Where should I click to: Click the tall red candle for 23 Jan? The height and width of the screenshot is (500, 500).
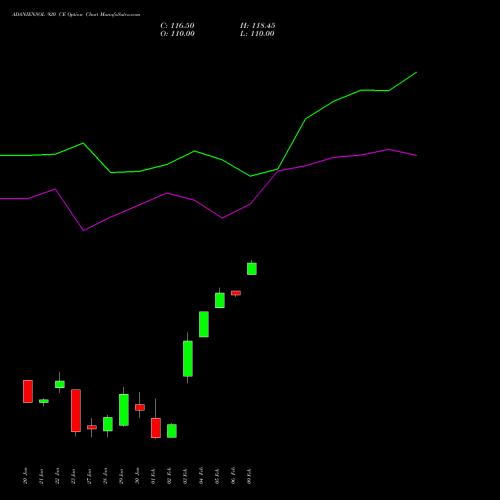point(76,411)
